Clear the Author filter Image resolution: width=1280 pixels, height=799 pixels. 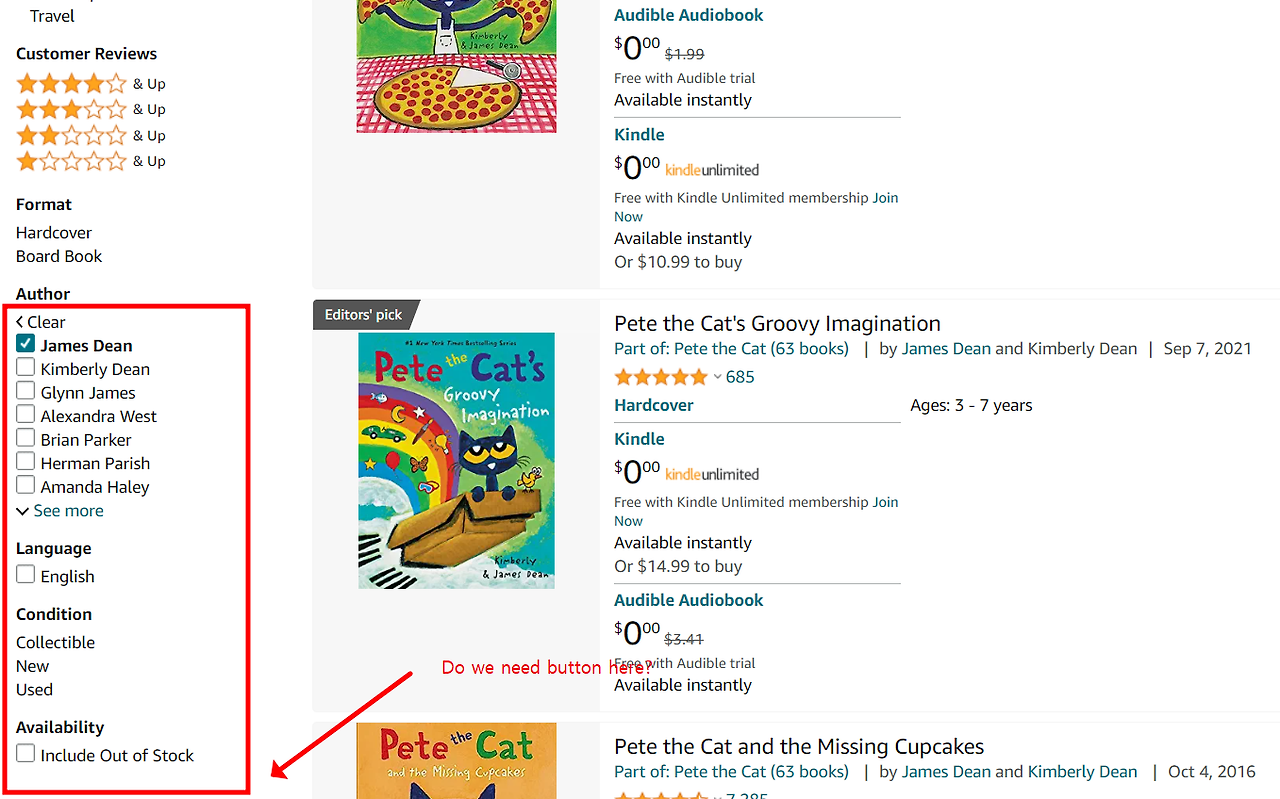pyautogui.click(x=41, y=322)
